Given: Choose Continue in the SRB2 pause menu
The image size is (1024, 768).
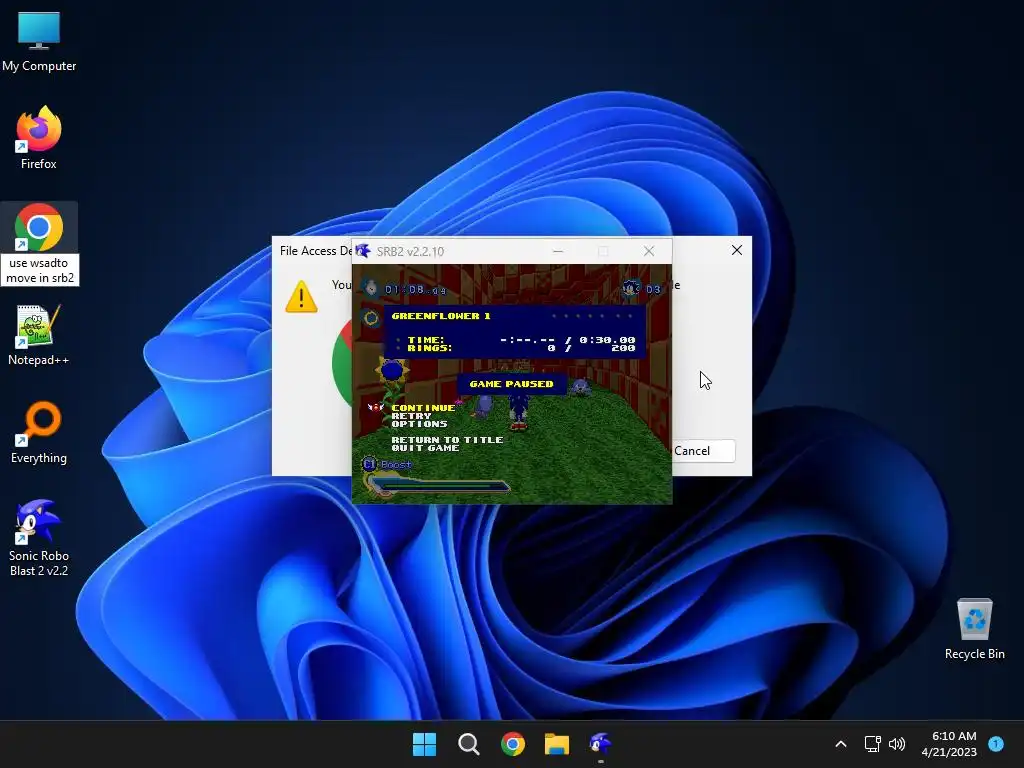Looking at the screenshot, I should (423, 408).
